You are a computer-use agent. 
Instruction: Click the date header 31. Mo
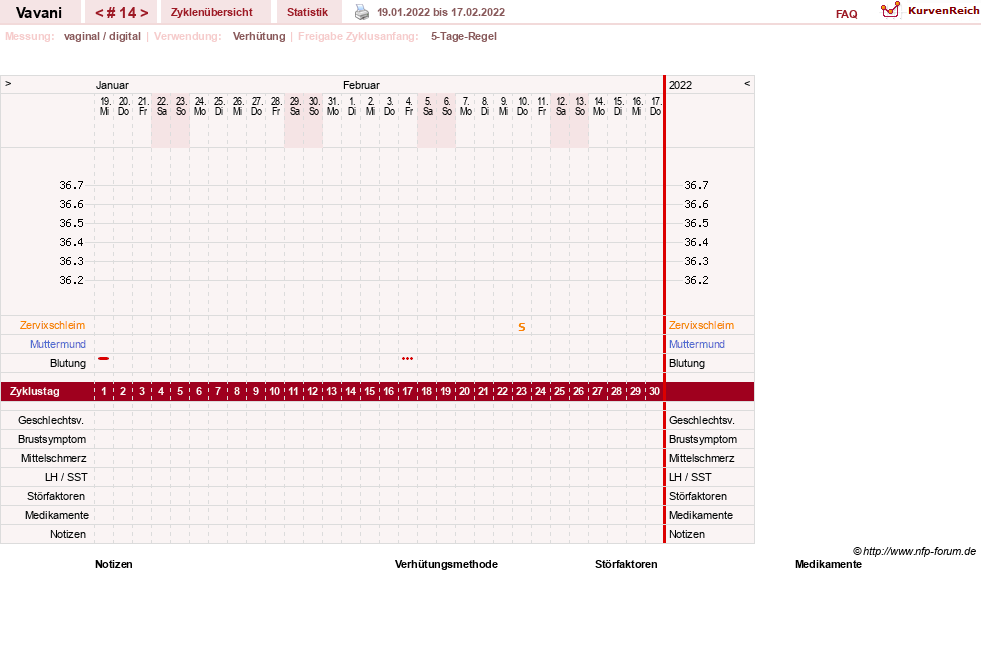(333, 106)
